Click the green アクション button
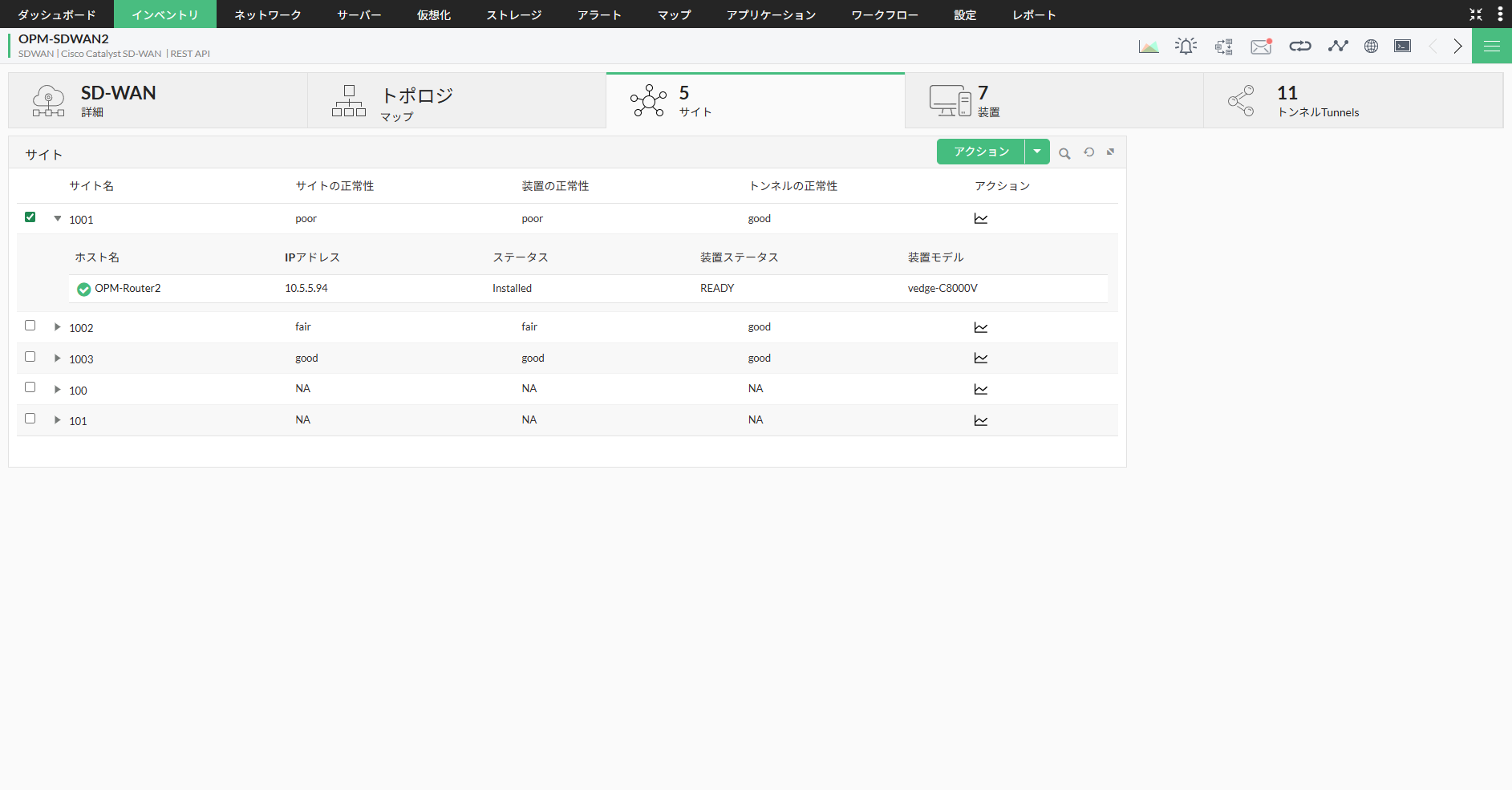1512x790 pixels. (981, 152)
